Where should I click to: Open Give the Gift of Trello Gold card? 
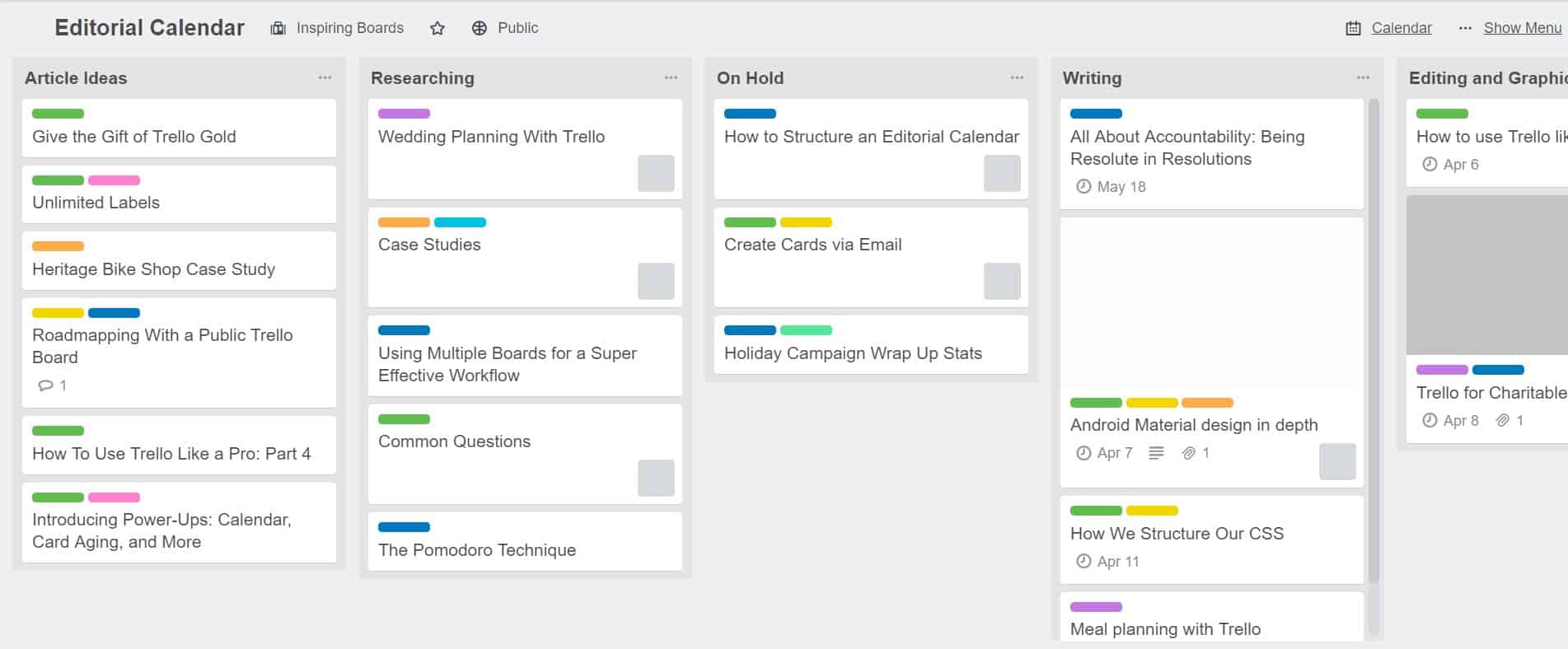point(179,128)
